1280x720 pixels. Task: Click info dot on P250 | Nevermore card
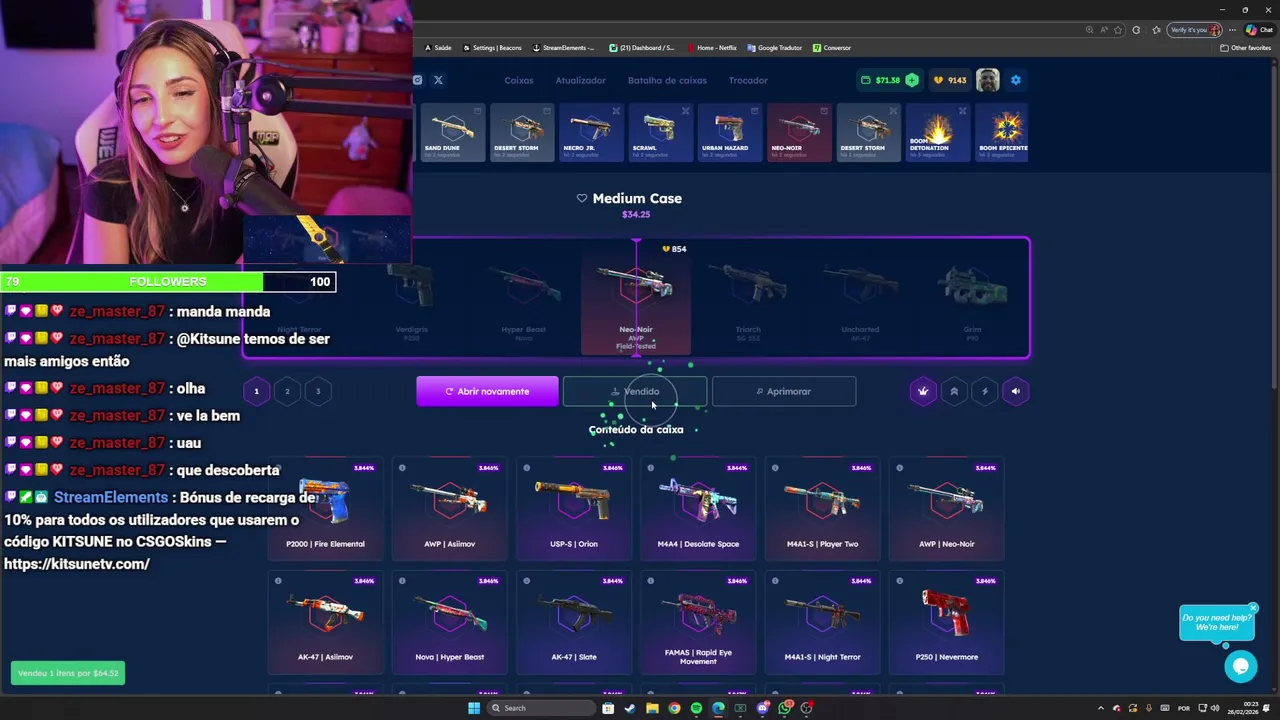point(899,581)
